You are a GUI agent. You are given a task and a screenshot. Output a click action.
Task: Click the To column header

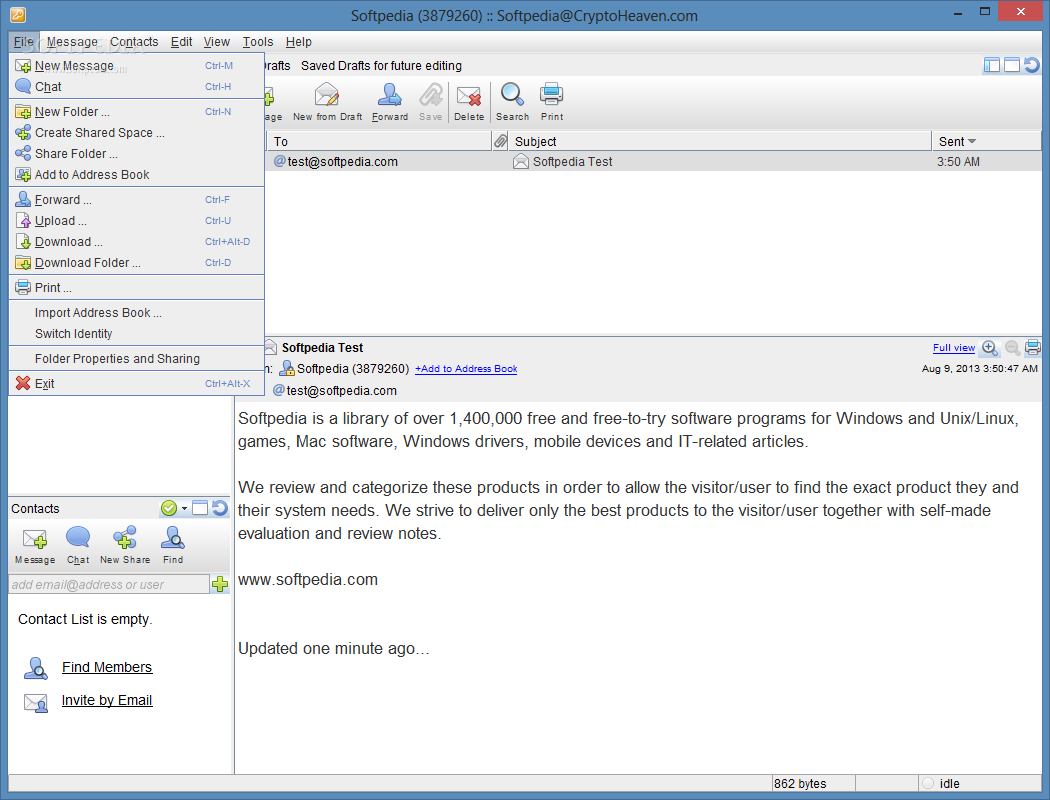click(379, 141)
